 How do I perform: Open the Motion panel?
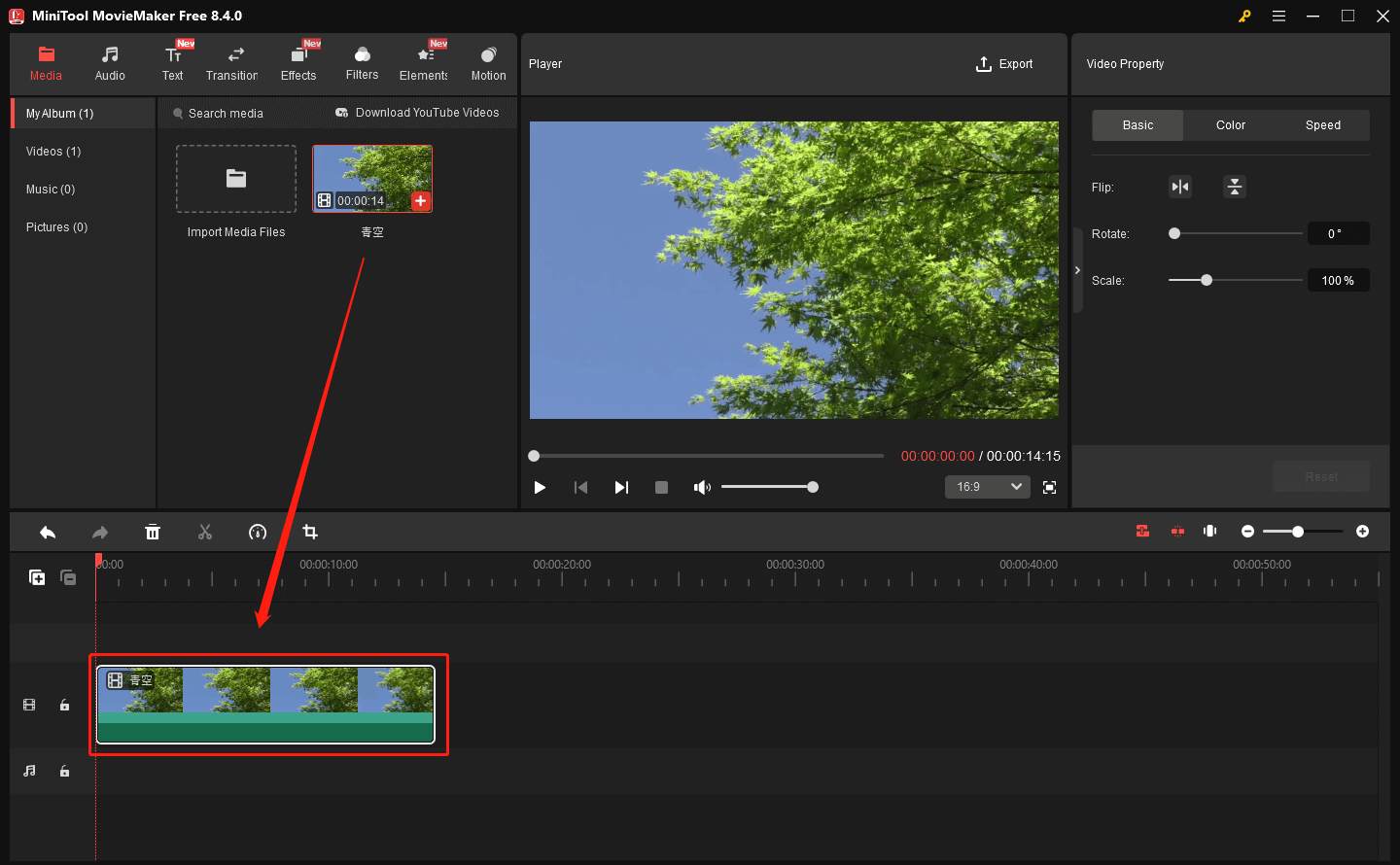pos(487,62)
